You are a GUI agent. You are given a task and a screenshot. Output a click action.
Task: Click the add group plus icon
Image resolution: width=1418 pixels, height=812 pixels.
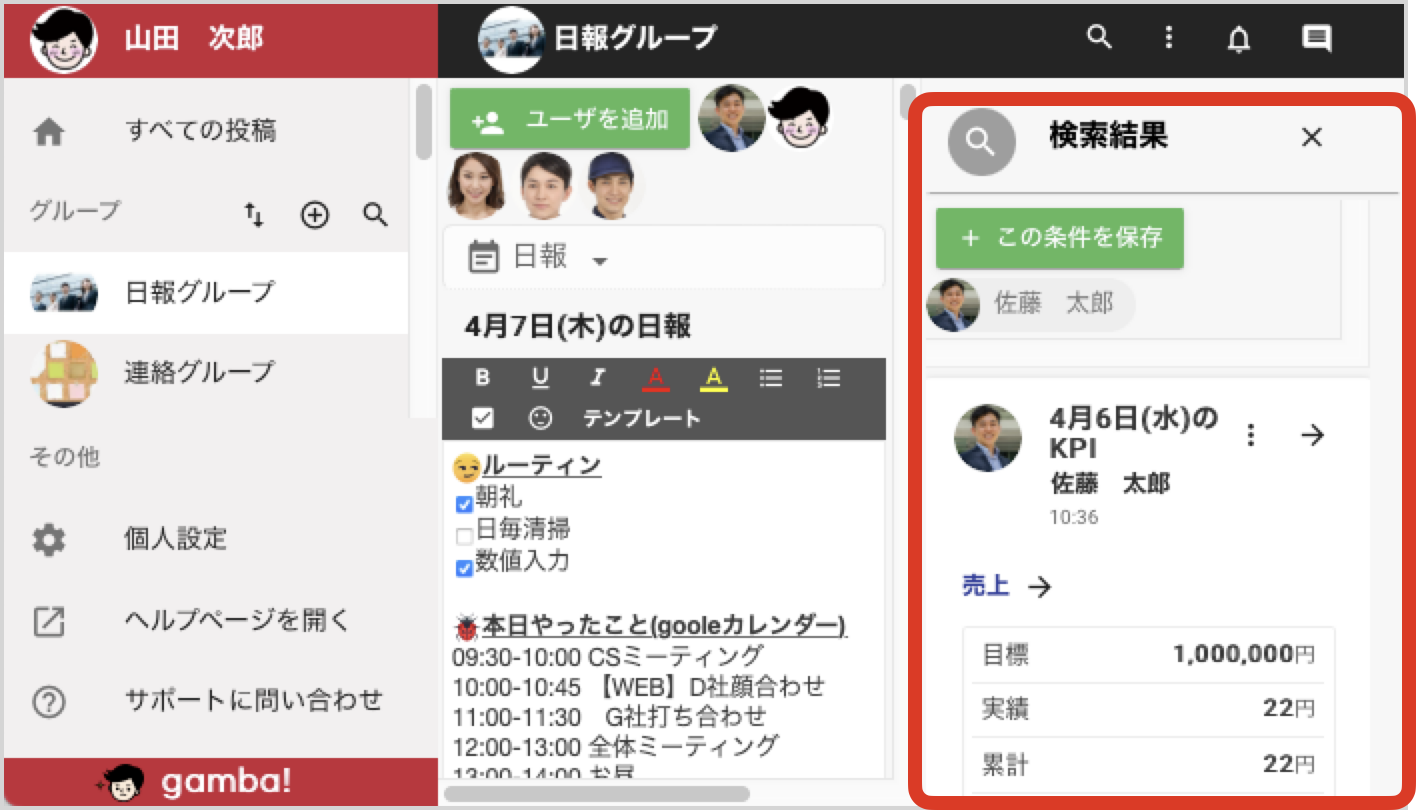point(315,214)
